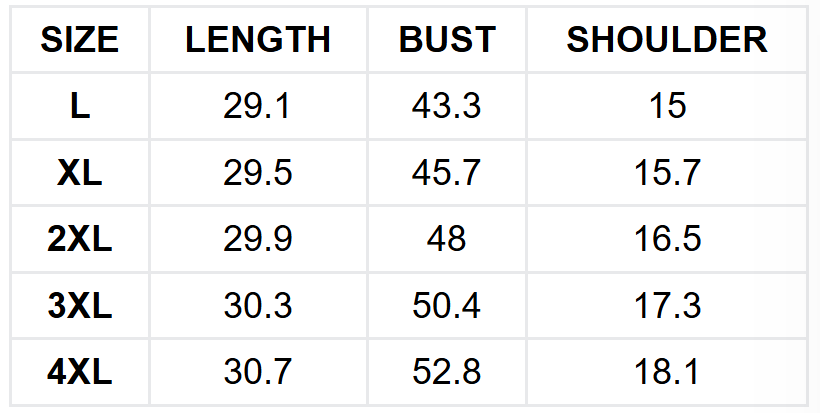Select bust value 43.3 in L row

447,106
